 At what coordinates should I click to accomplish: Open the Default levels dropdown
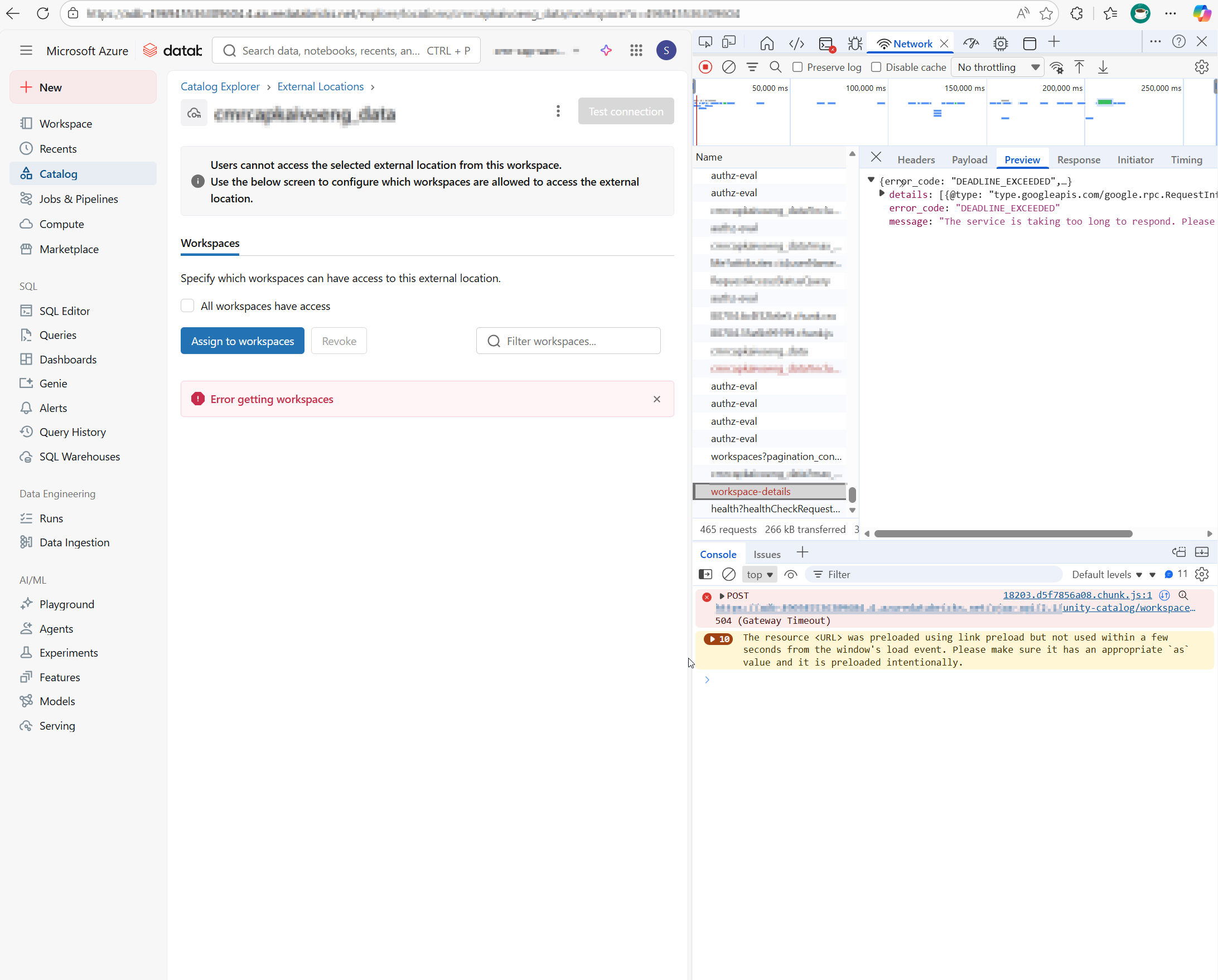pyautogui.click(x=1106, y=574)
